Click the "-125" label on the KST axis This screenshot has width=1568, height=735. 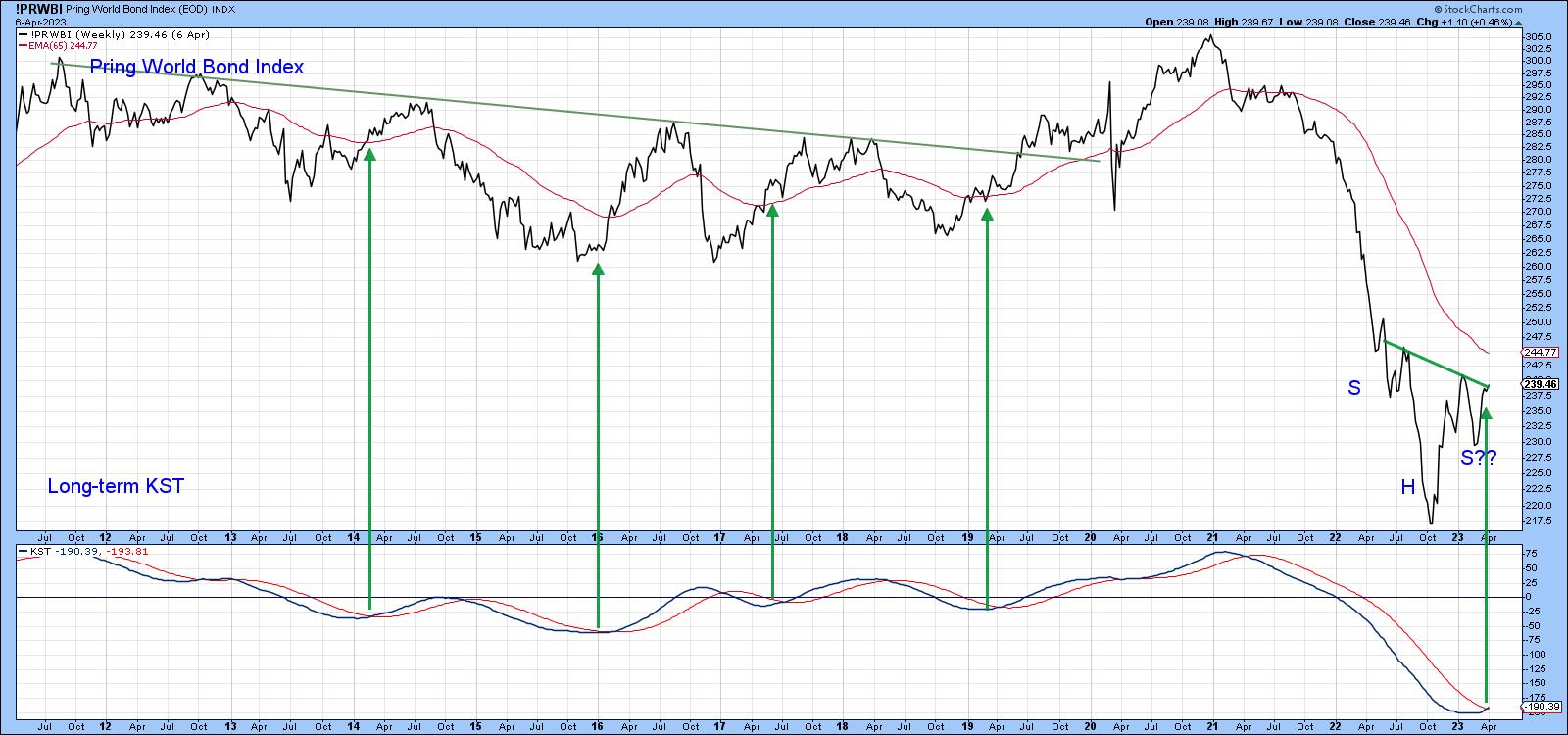tap(1536, 668)
